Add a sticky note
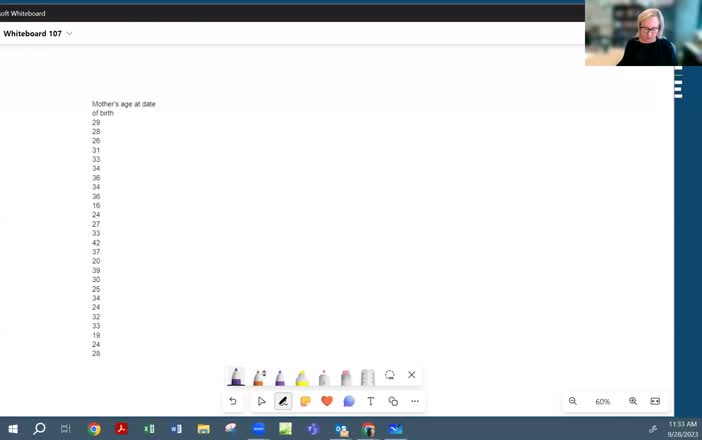This screenshot has height=440, width=702. point(305,401)
